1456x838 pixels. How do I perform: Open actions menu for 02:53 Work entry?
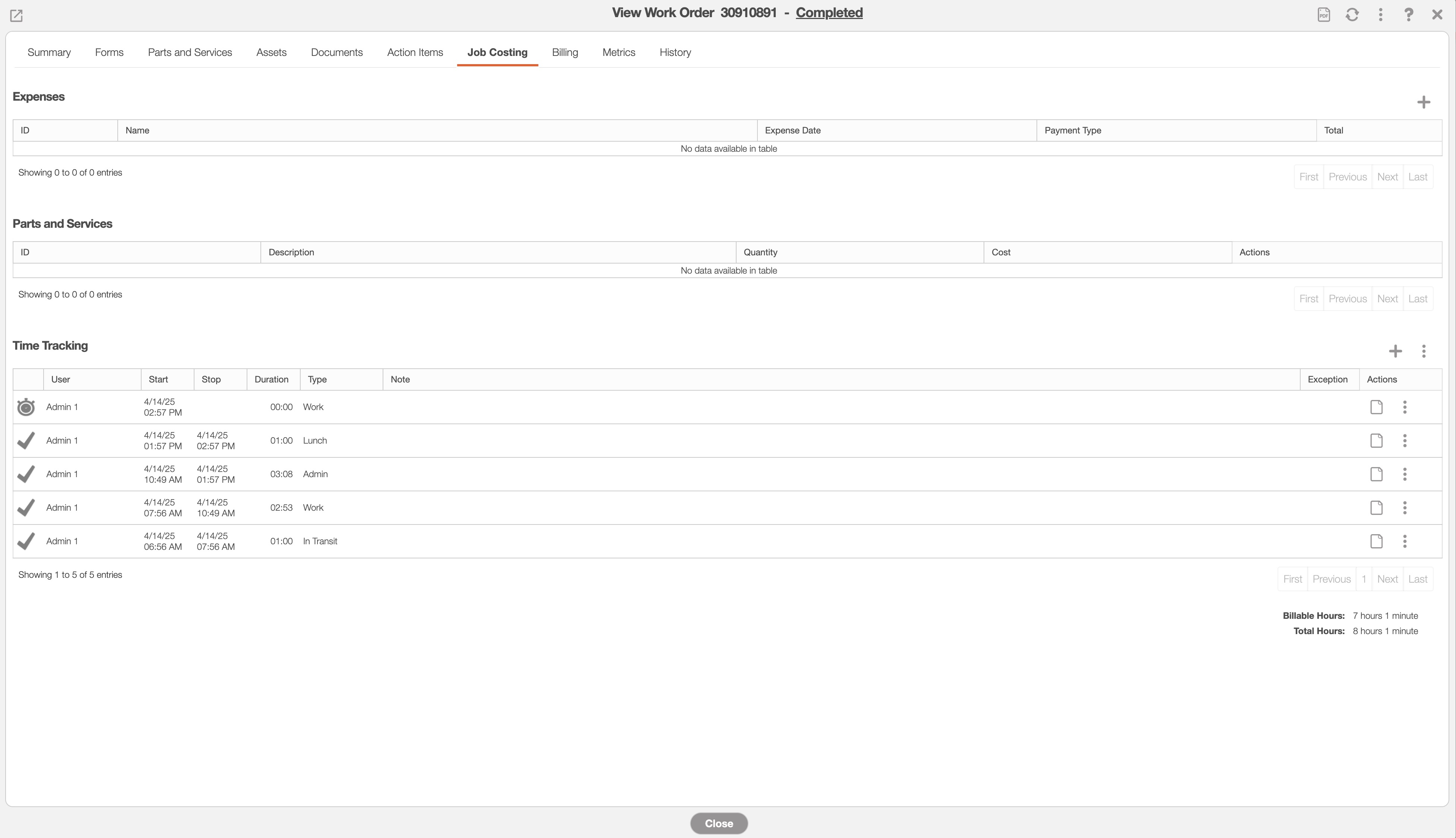[x=1404, y=508]
